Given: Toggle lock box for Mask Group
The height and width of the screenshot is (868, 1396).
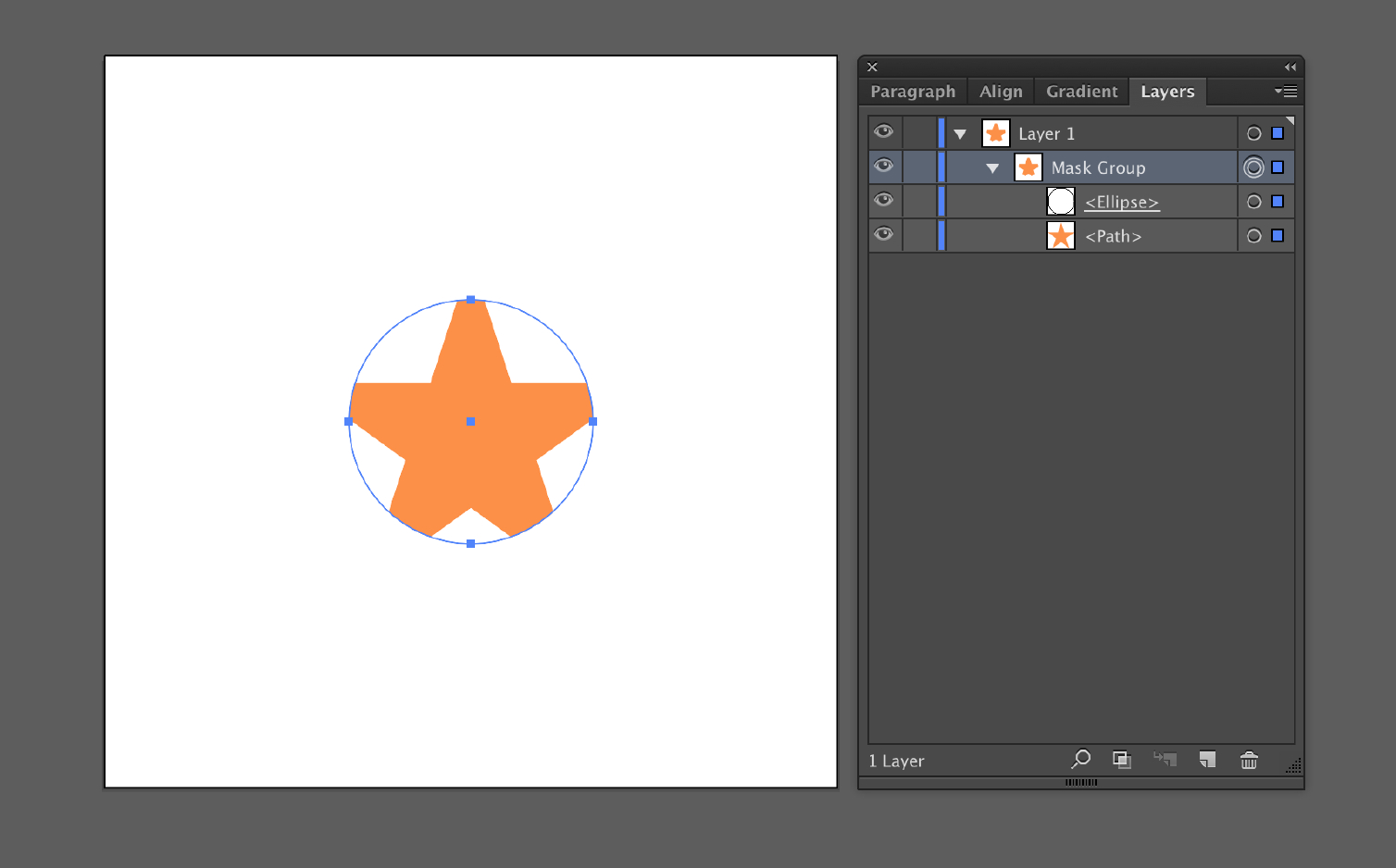Looking at the screenshot, I should pos(919,167).
